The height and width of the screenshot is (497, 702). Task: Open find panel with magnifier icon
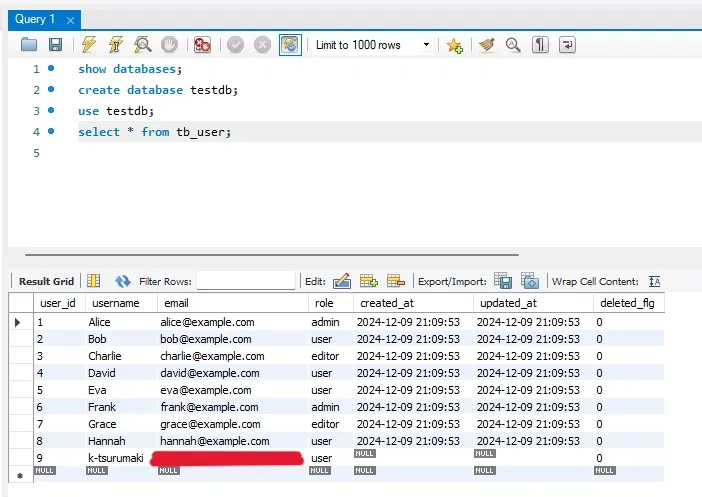(513, 45)
